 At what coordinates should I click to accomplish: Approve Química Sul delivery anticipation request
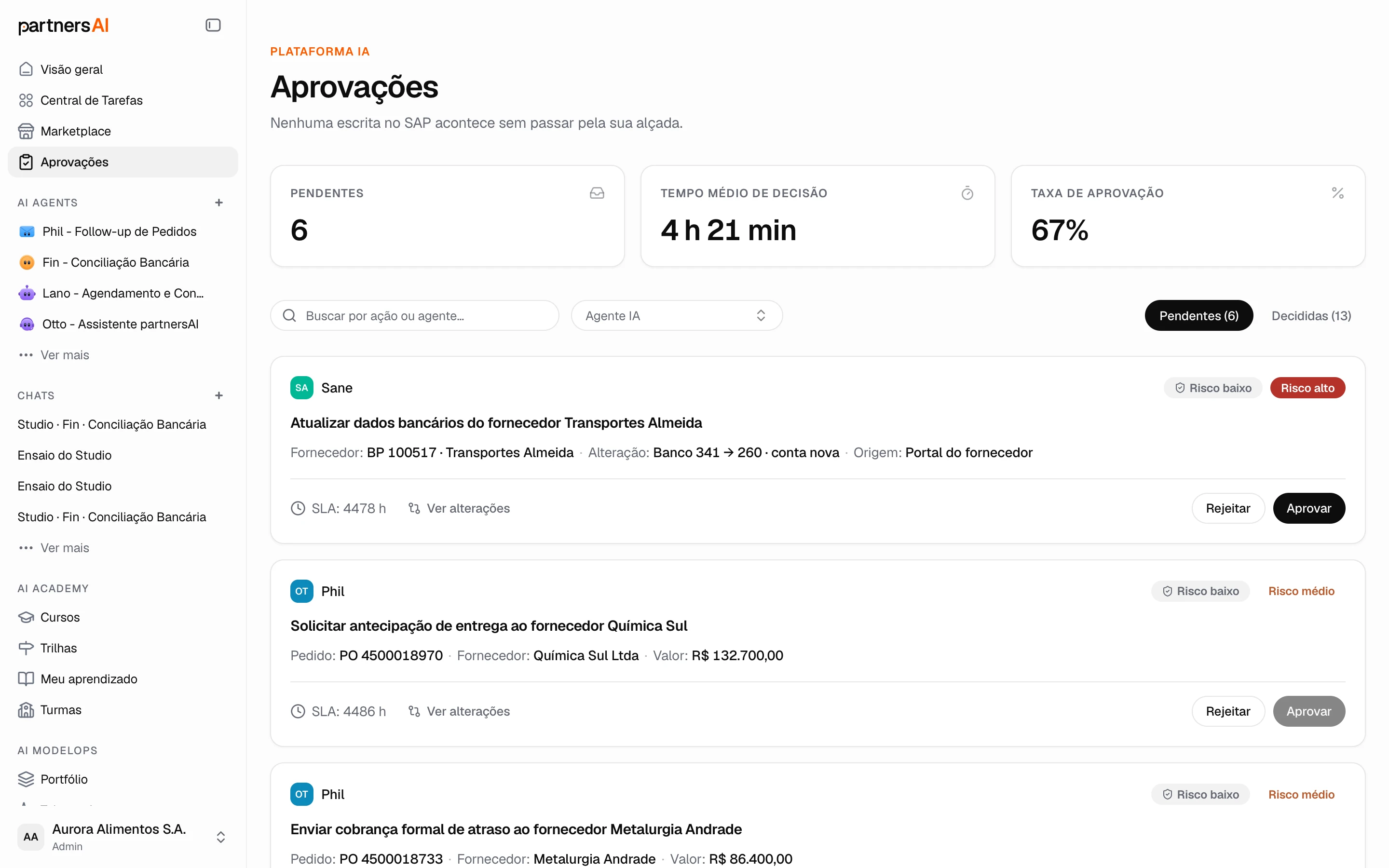[1308, 711]
